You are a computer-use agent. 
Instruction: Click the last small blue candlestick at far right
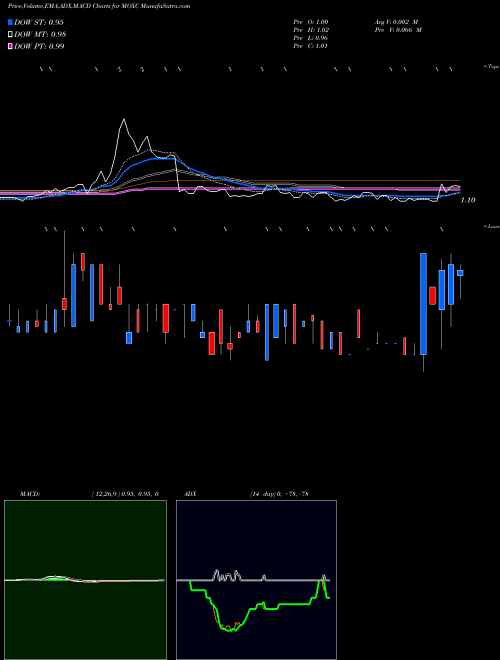click(460, 273)
